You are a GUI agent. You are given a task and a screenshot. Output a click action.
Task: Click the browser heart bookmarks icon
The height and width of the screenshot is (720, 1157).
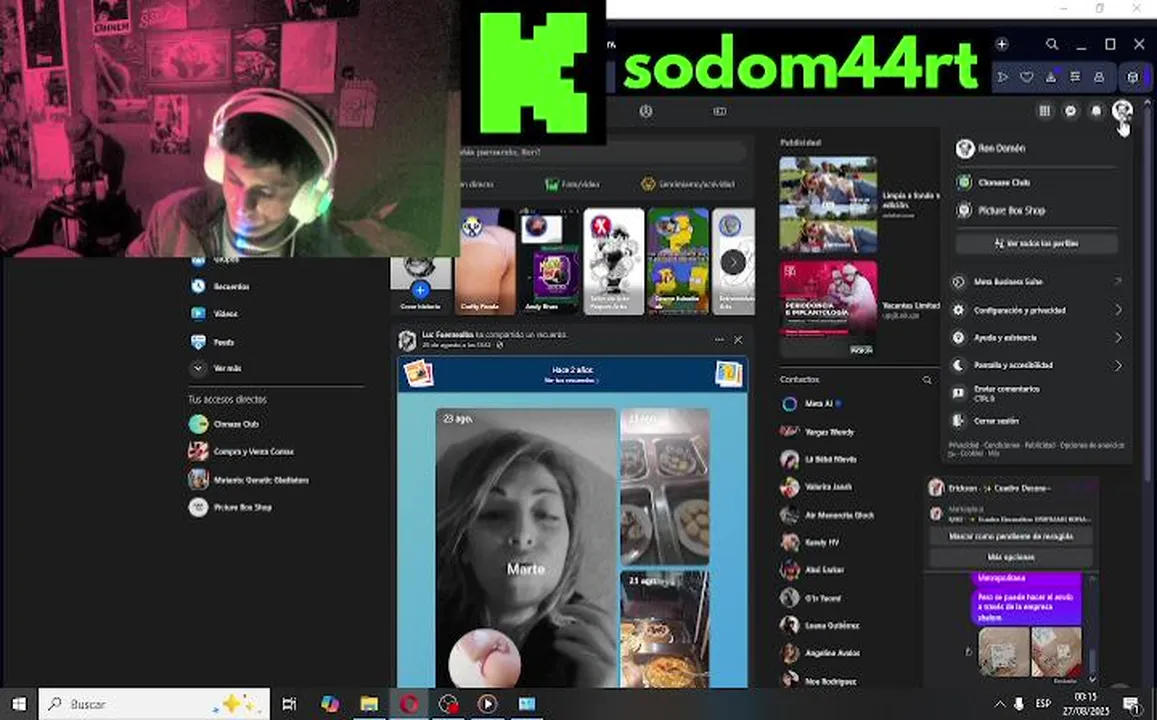coord(1026,77)
